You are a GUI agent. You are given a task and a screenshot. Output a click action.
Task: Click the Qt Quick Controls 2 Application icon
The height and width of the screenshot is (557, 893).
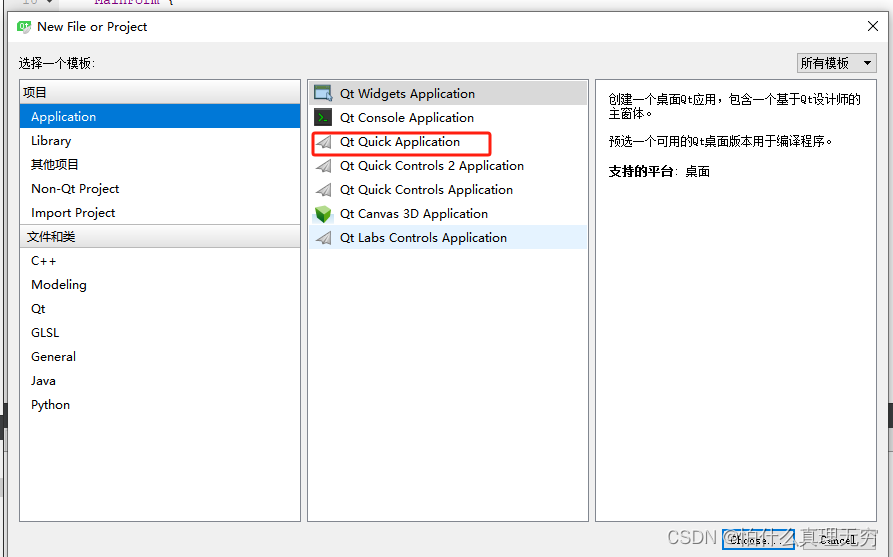[x=323, y=166]
